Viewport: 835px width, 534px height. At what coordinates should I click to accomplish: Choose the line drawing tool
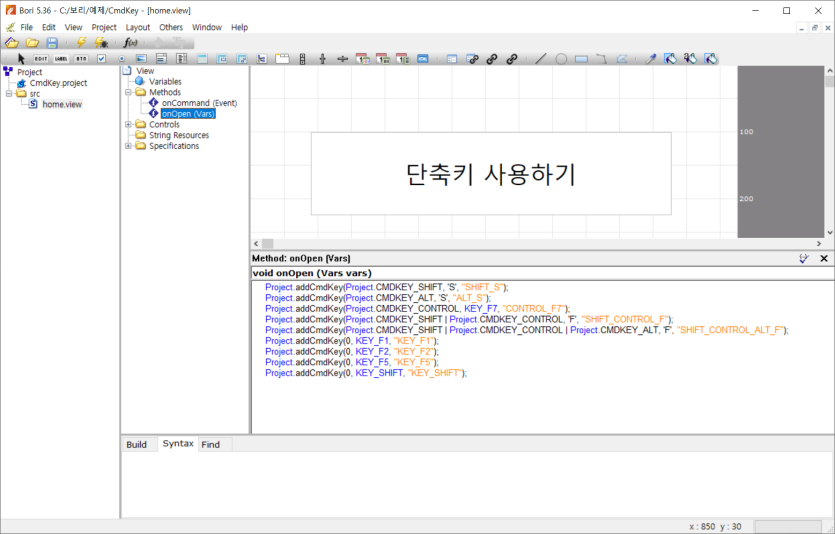click(x=541, y=59)
